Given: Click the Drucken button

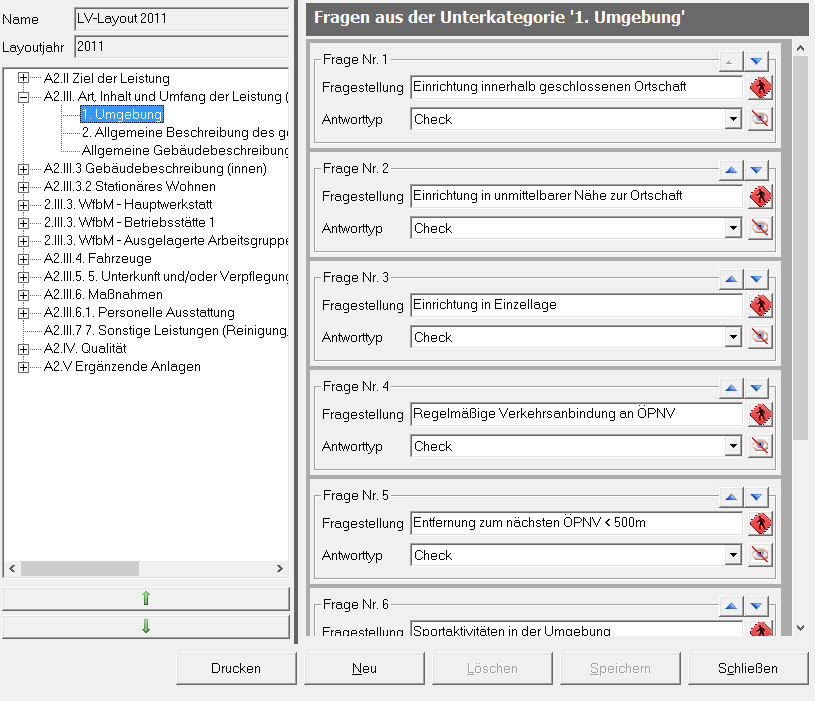Looking at the screenshot, I should (x=236, y=669).
